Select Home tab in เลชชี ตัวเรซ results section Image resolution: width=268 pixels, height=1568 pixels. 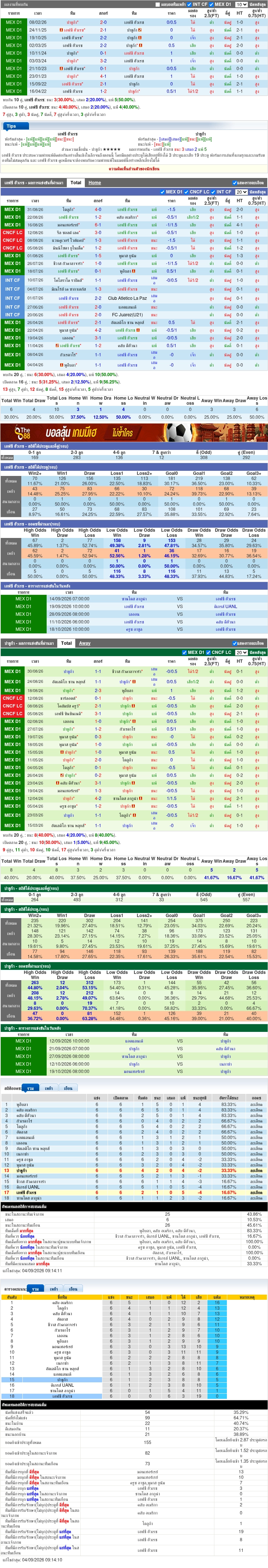94,183
